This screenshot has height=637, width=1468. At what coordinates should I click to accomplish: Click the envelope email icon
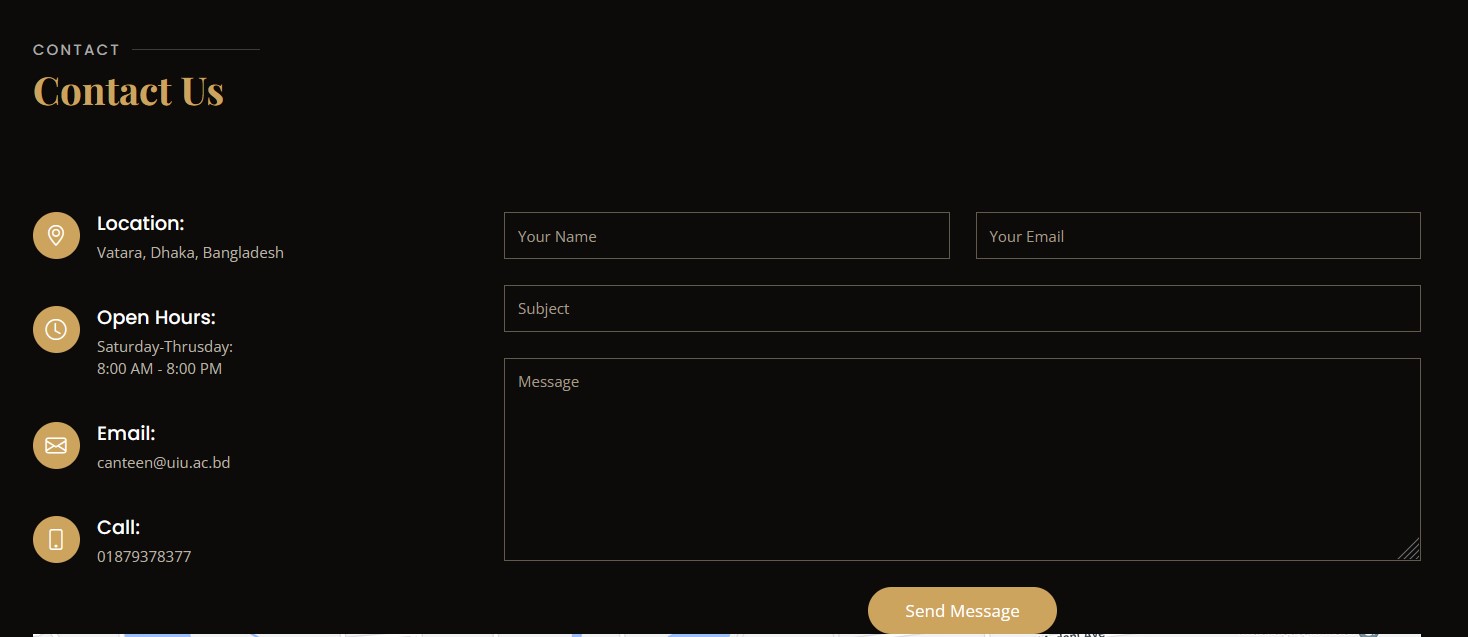click(x=56, y=445)
